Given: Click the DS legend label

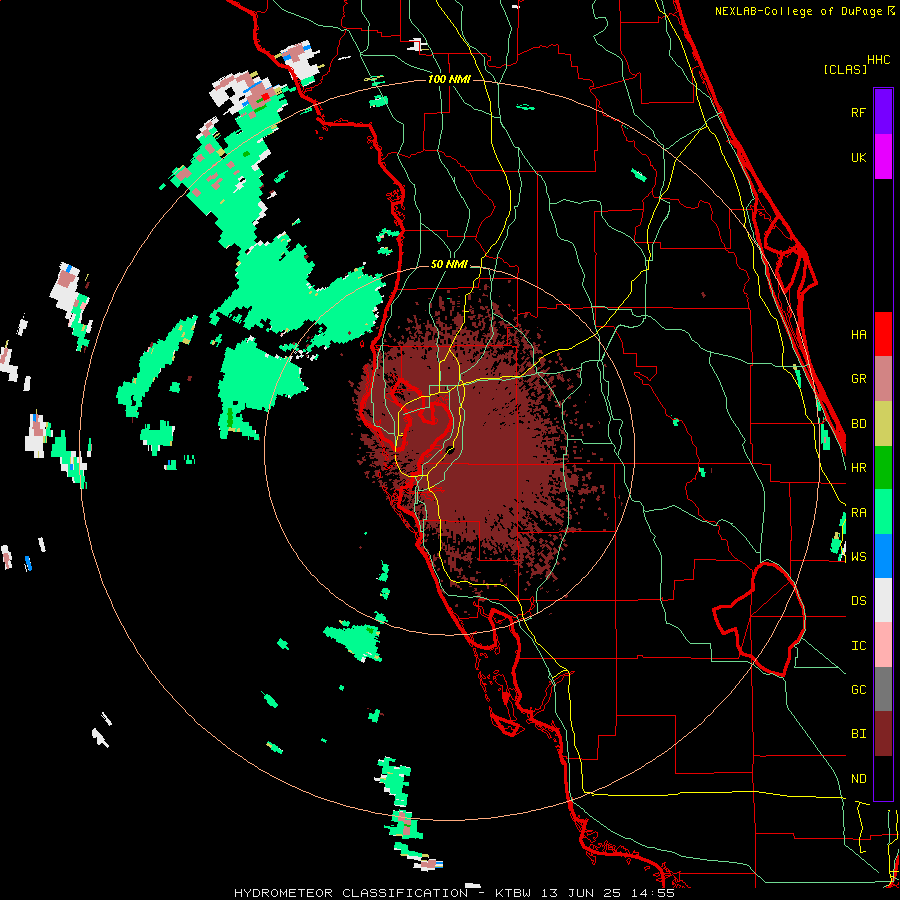Looking at the screenshot, I should pos(858,600).
